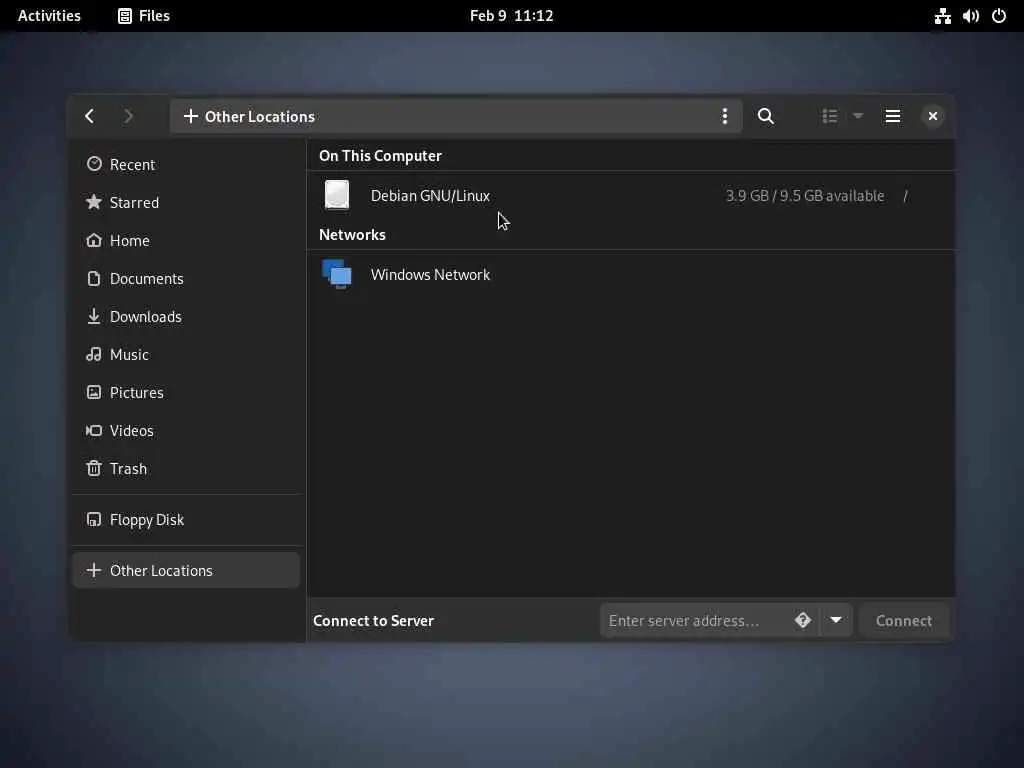Open Videos in the sidebar

click(x=185, y=430)
